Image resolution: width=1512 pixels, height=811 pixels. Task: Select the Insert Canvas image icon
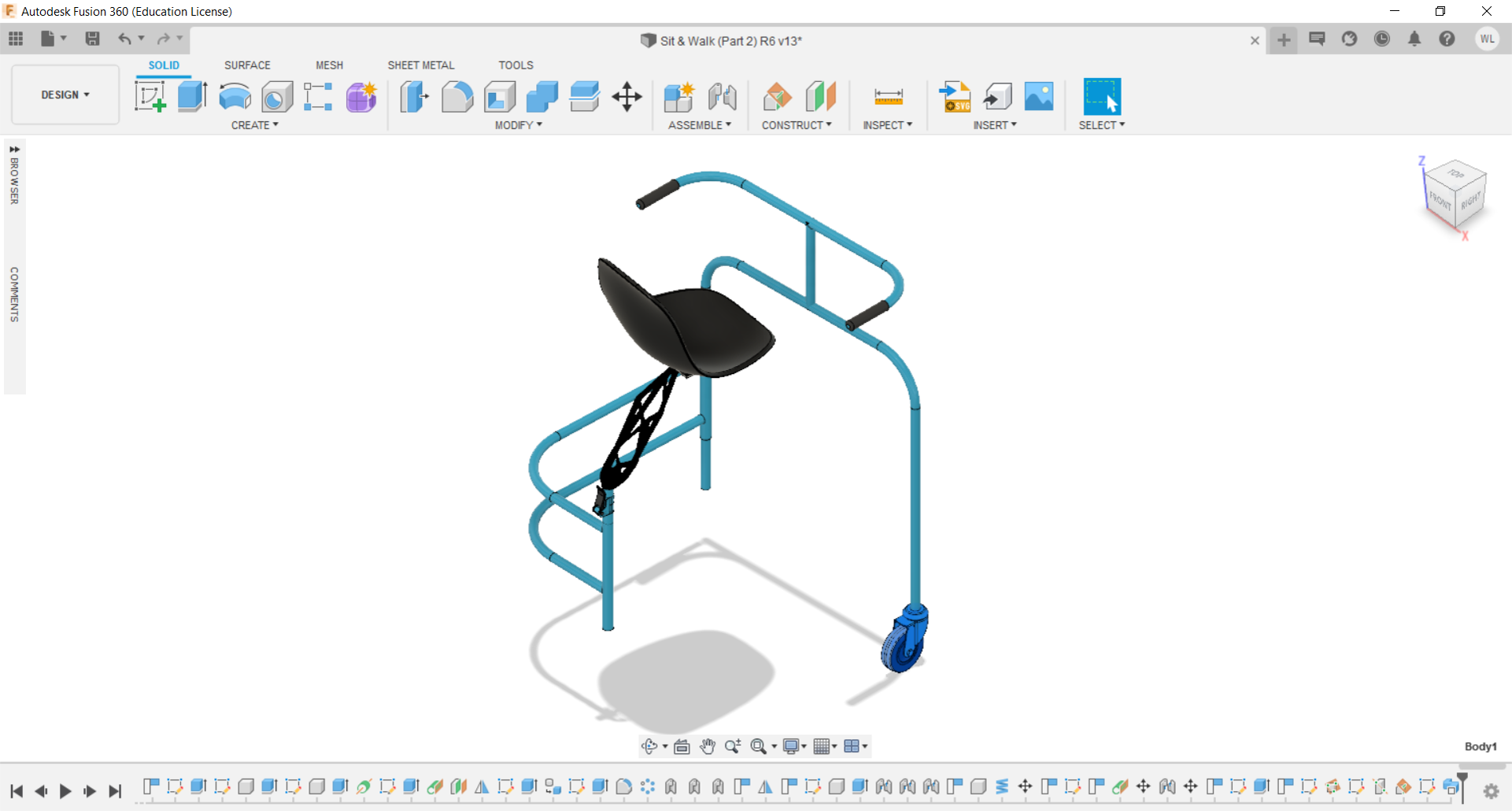pos(1038,96)
